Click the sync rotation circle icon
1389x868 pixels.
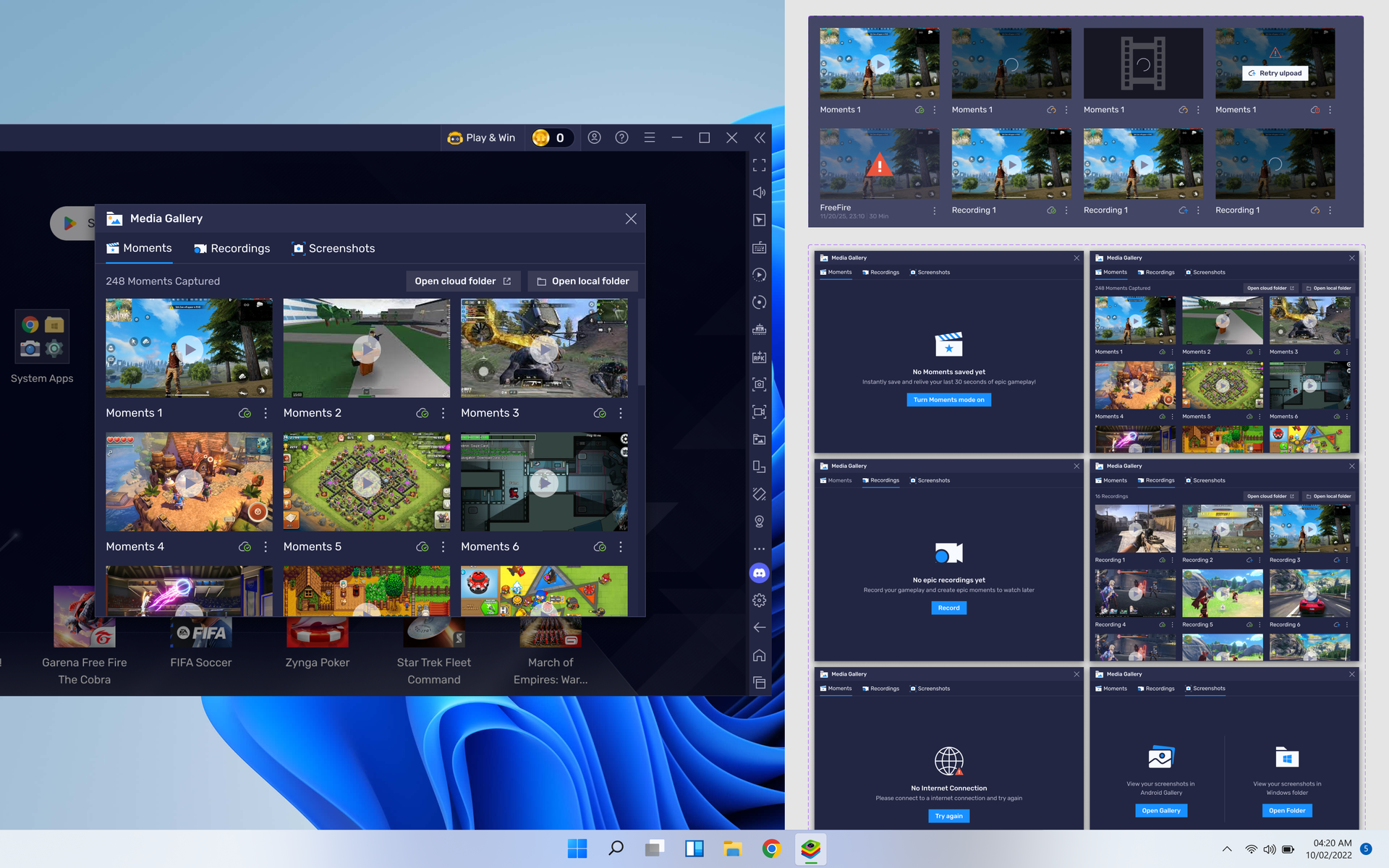759,302
